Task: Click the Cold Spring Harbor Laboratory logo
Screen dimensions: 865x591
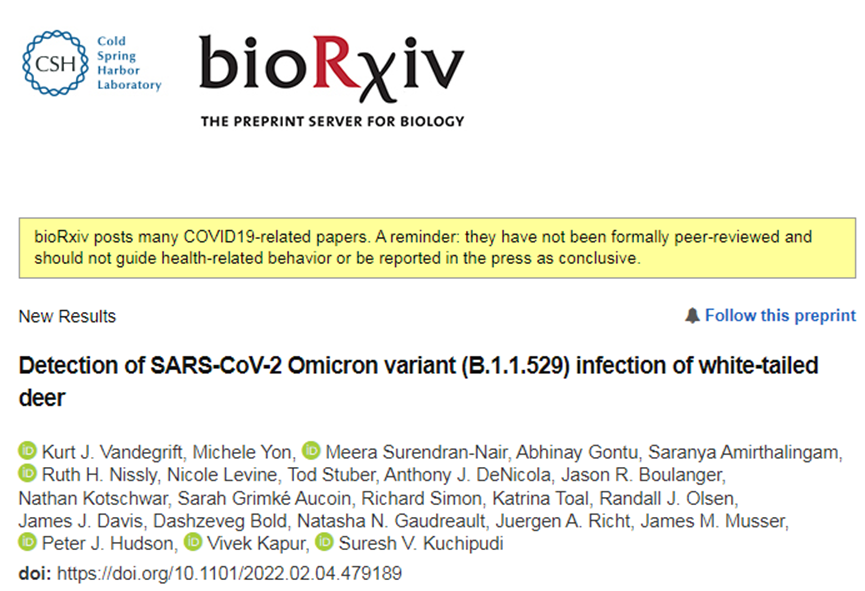Action: click(x=92, y=64)
